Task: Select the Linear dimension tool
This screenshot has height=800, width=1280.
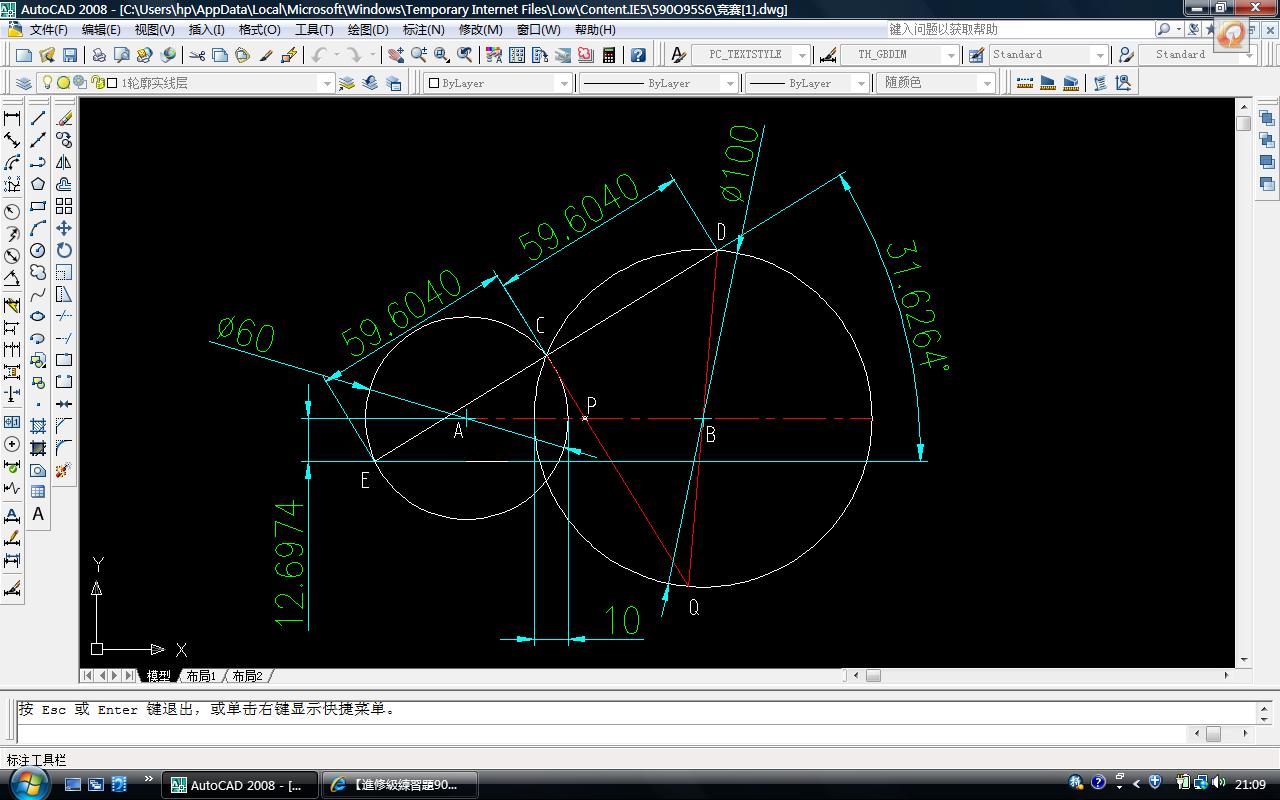Action: (12, 118)
